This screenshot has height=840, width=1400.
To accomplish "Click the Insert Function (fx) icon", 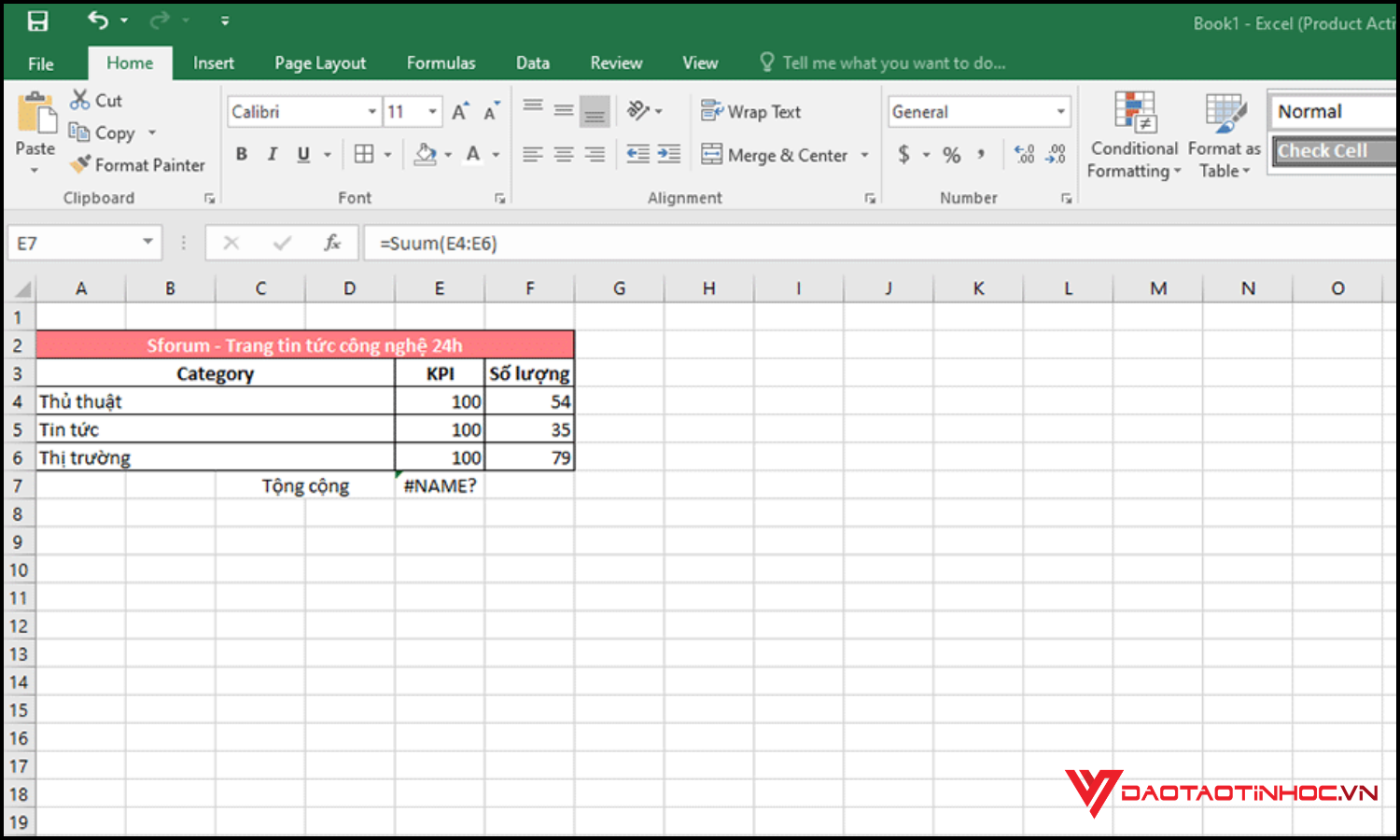I will 333,243.
